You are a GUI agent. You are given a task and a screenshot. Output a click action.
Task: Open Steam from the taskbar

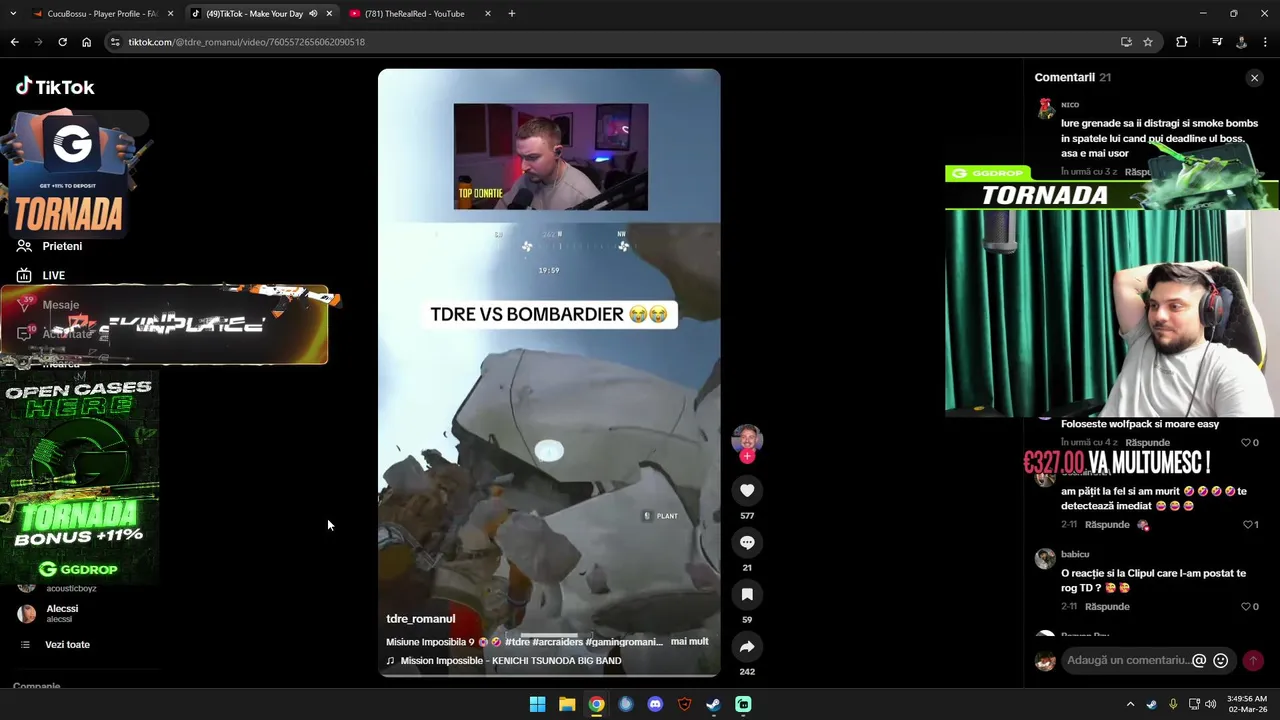coord(713,704)
